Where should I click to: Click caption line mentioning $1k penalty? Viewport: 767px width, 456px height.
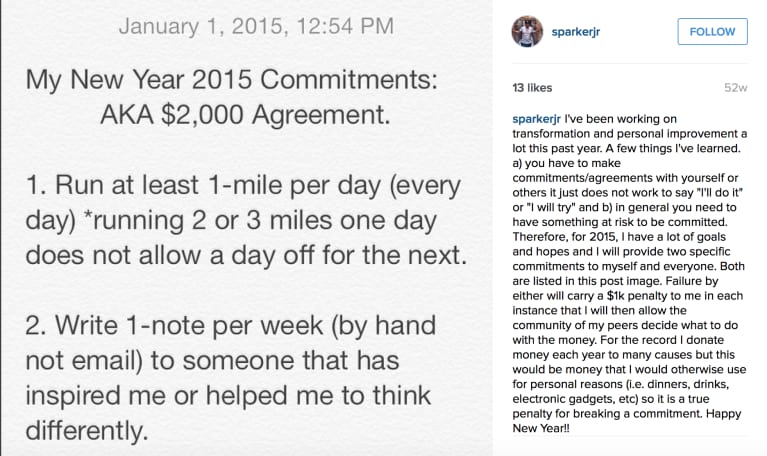(628, 296)
